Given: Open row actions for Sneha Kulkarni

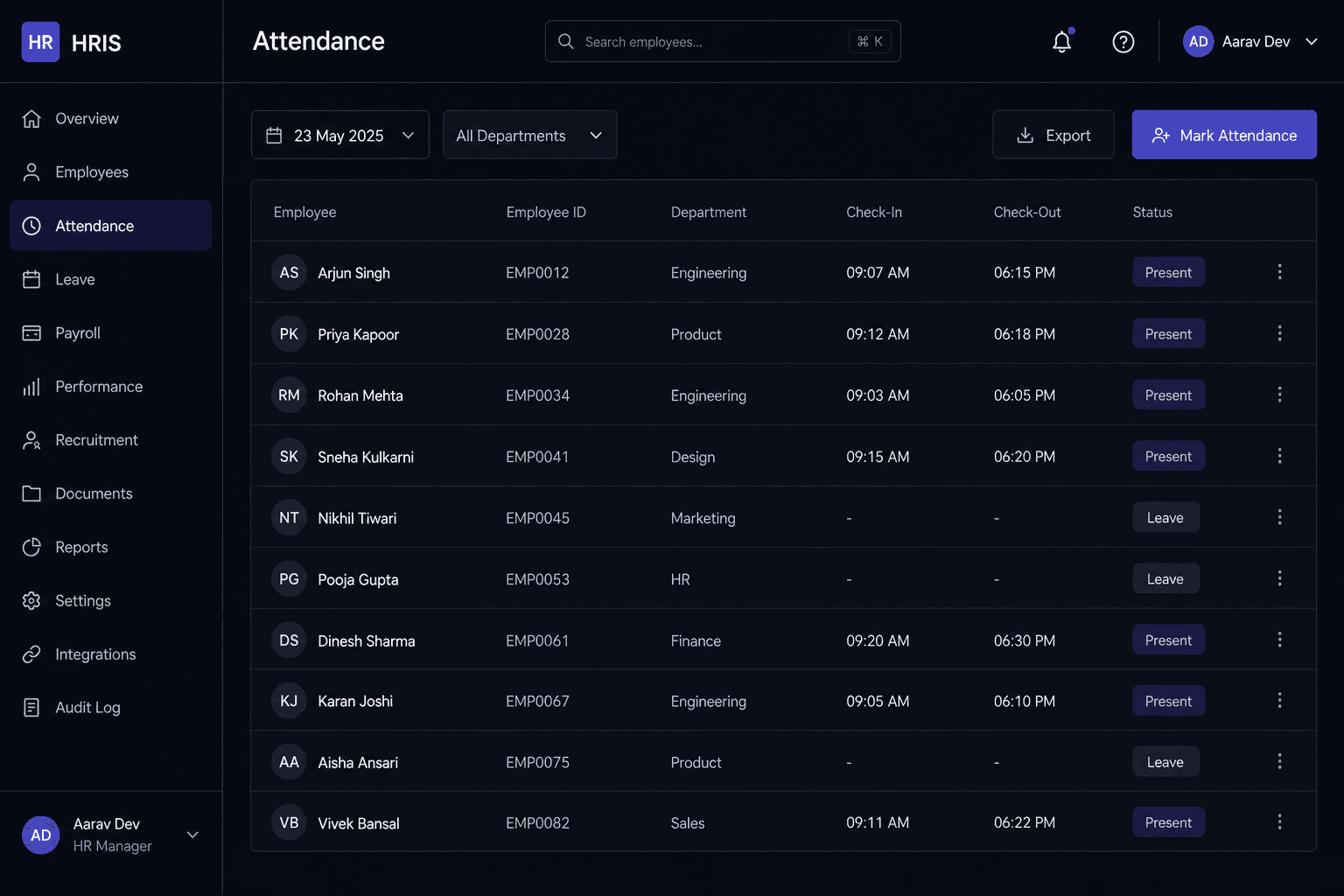Looking at the screenshot, I should coord(1279,456).
